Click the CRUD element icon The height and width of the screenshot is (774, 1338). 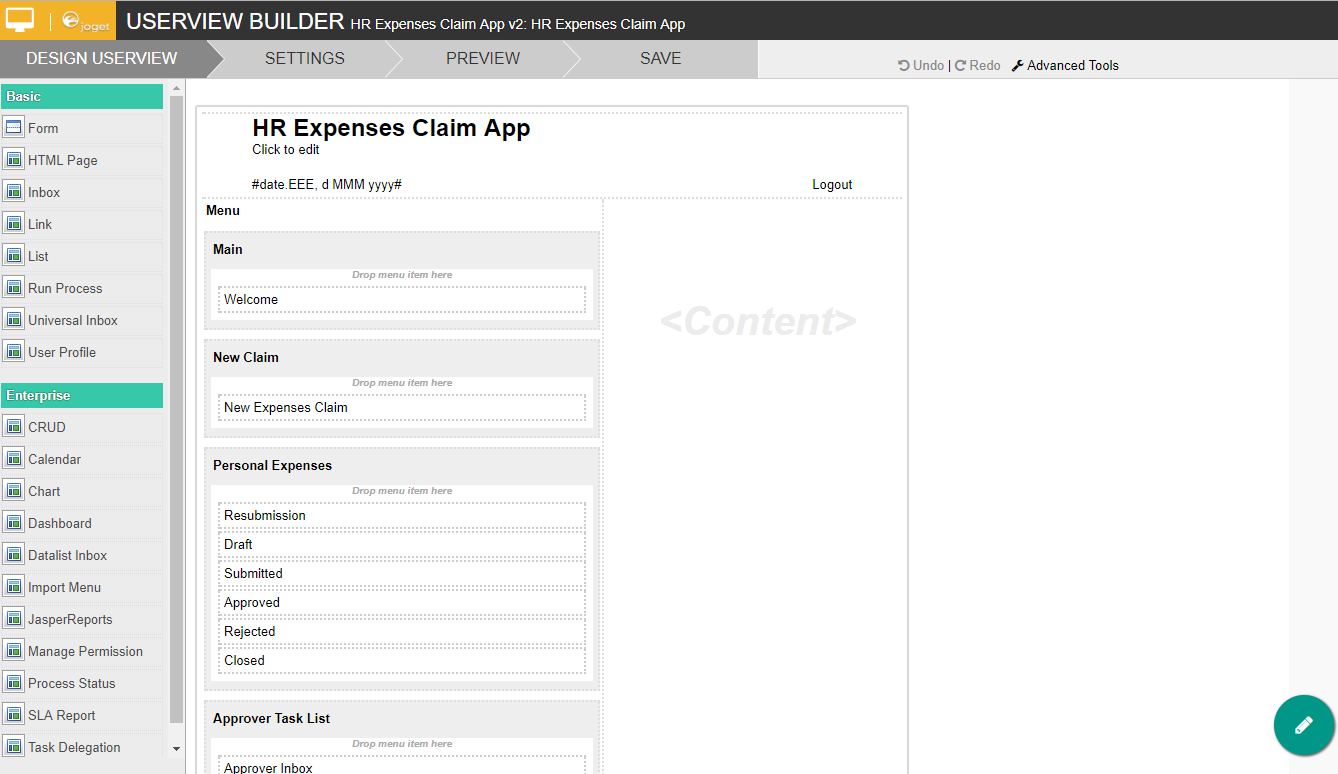pyautogui.click(x=13, y=426)
